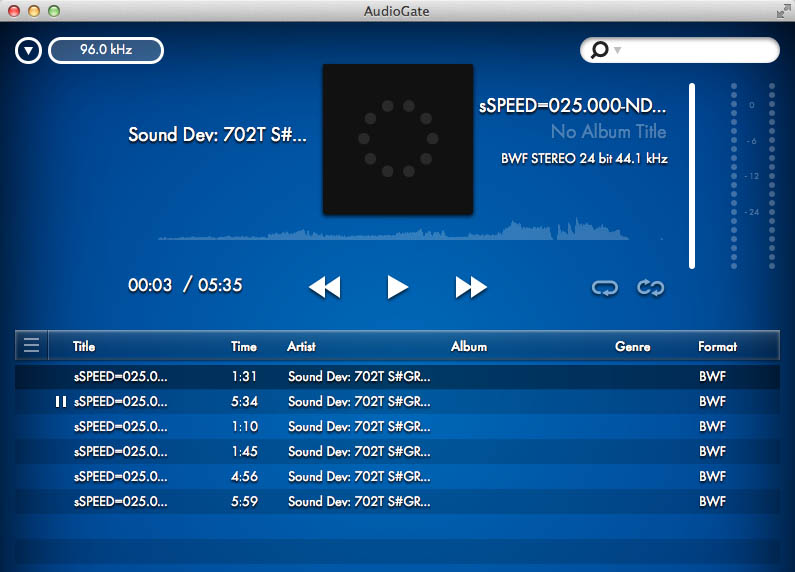Click inside the search text field
The width and height of the screenshot is (795, 572).
[700, 50]
